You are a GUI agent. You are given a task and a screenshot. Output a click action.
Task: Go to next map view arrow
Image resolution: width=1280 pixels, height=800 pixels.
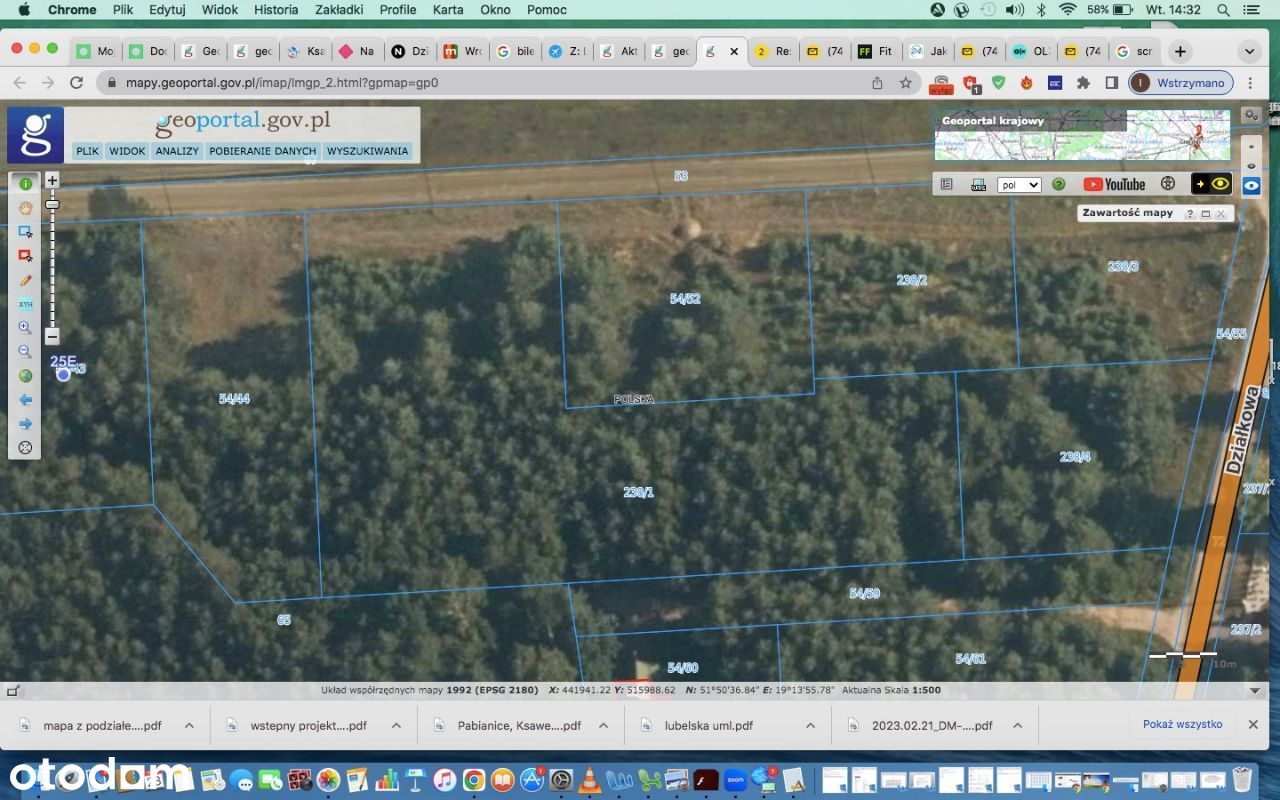25,424
